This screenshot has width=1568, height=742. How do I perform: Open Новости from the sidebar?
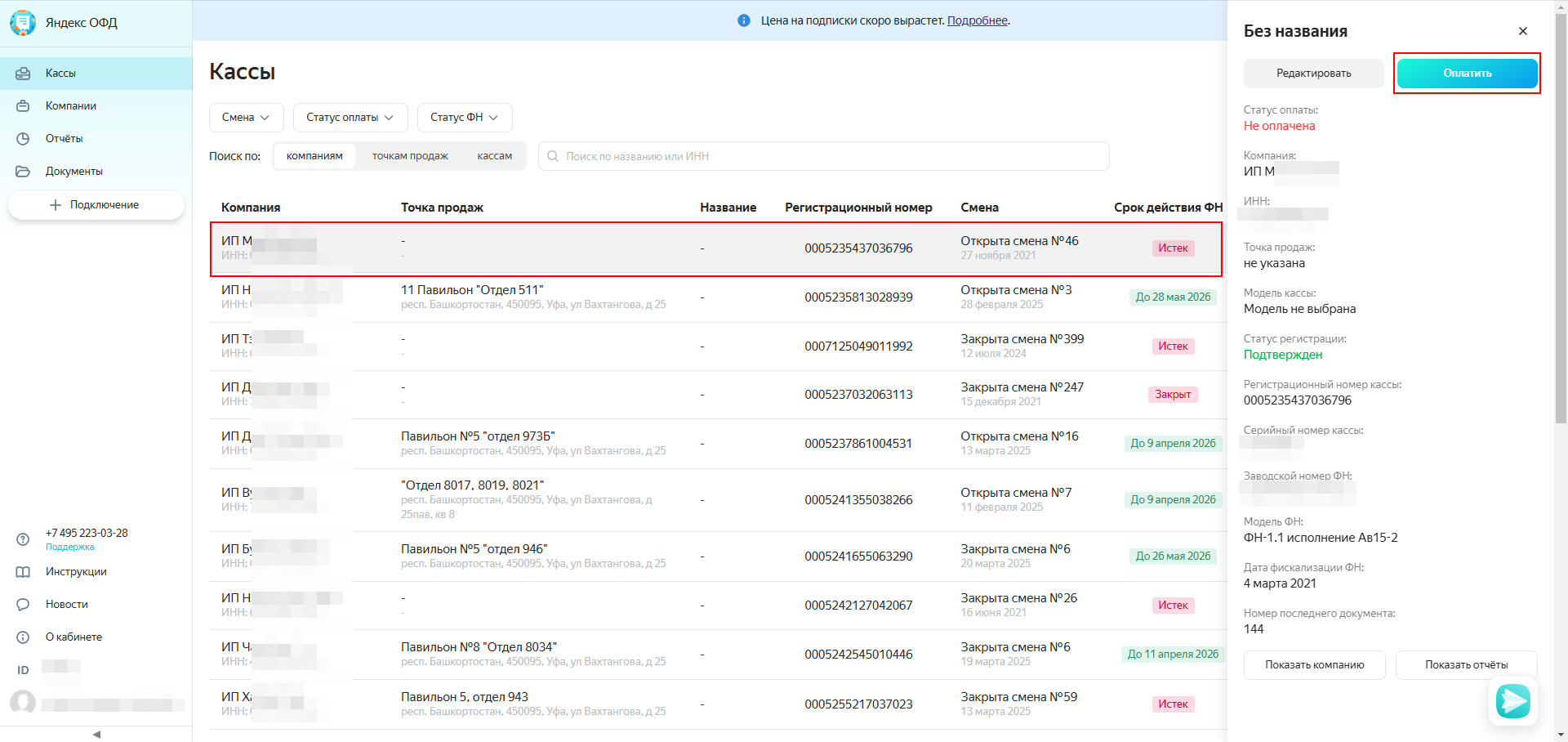coord(66,605)
